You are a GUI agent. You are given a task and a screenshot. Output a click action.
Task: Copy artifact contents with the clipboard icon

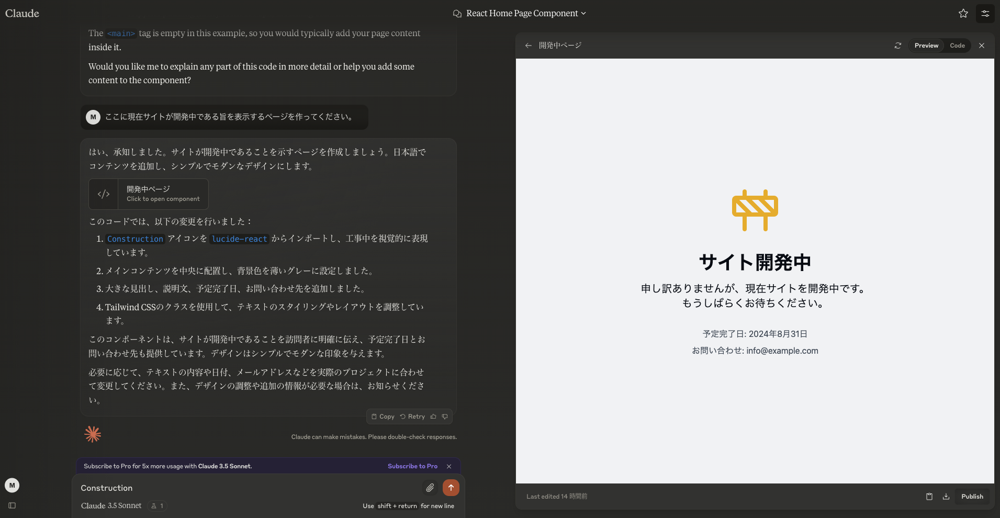click(929, 496)
